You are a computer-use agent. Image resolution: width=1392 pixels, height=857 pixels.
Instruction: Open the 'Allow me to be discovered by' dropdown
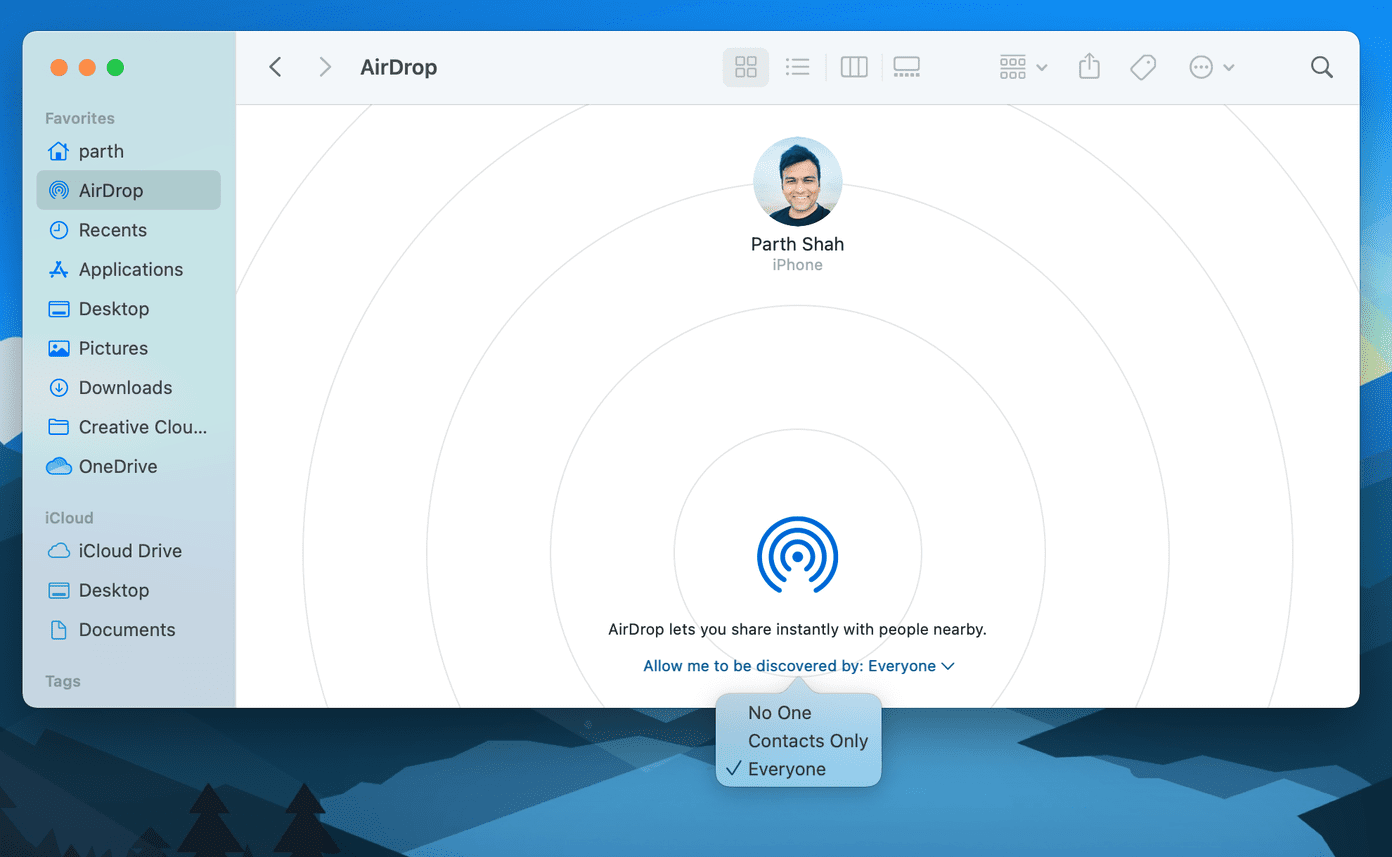click(x=798, y=666)
